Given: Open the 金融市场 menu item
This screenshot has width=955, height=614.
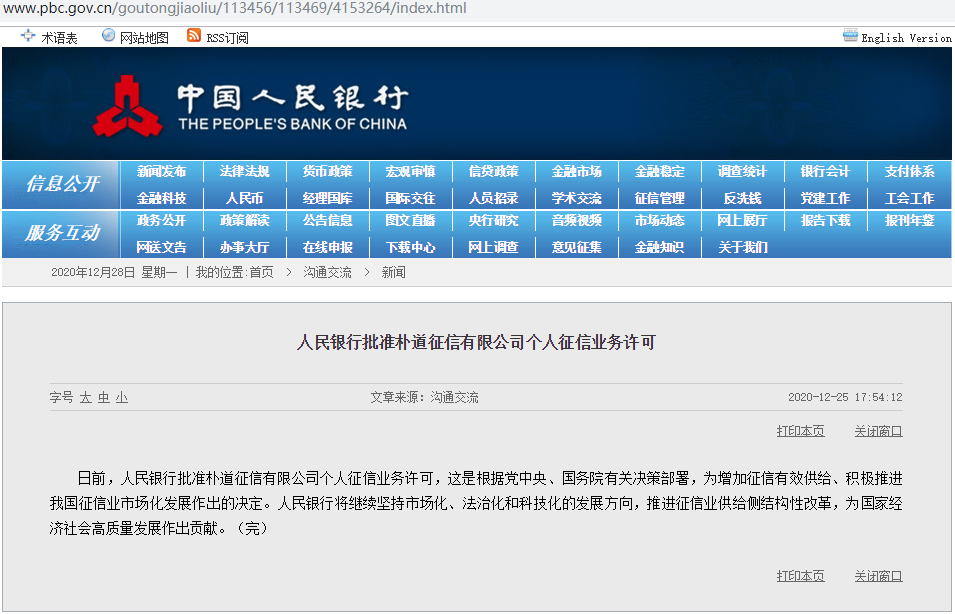Looking at the screenshot, I should [576, 172].
